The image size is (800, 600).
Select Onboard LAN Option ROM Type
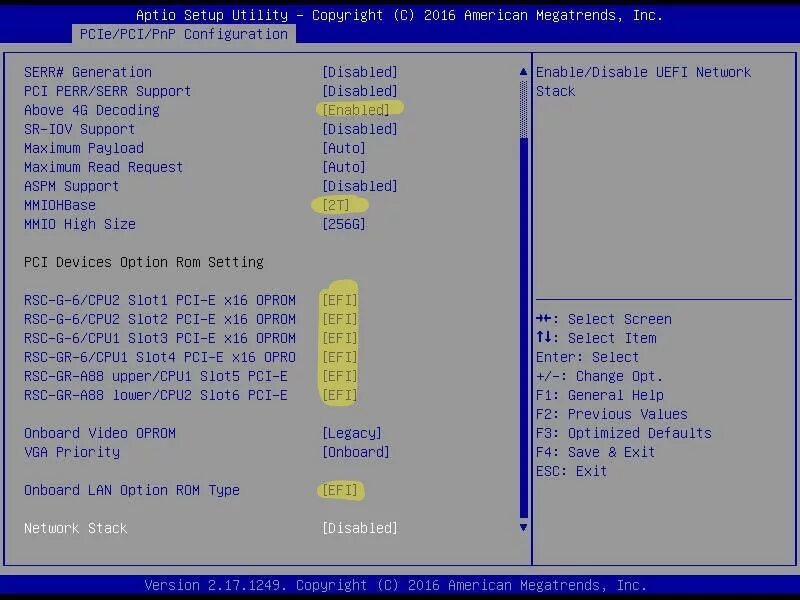click(x=132, y=490)
